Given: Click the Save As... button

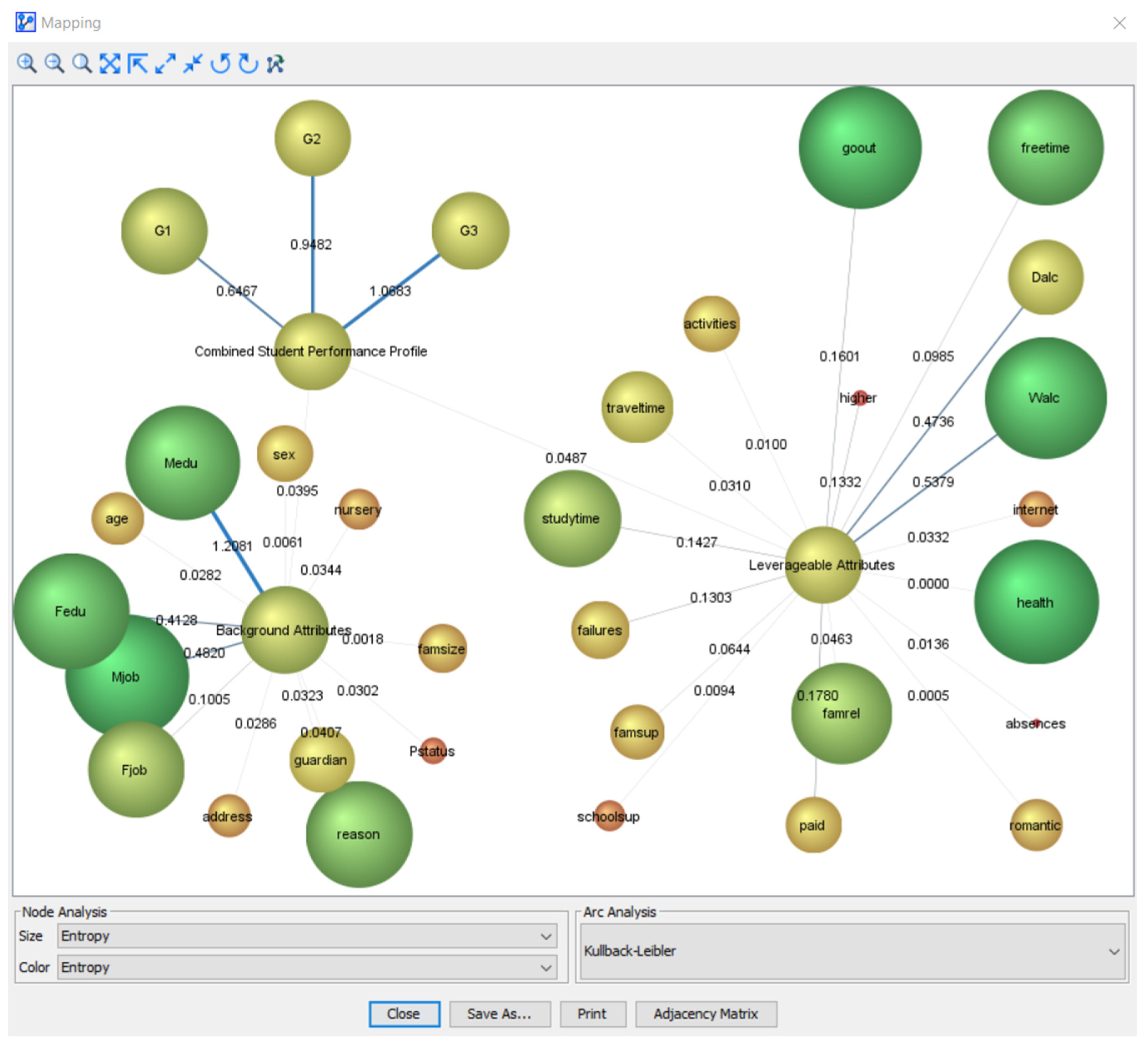Looking at the screenshot, I should click(x=499, y=1014).
